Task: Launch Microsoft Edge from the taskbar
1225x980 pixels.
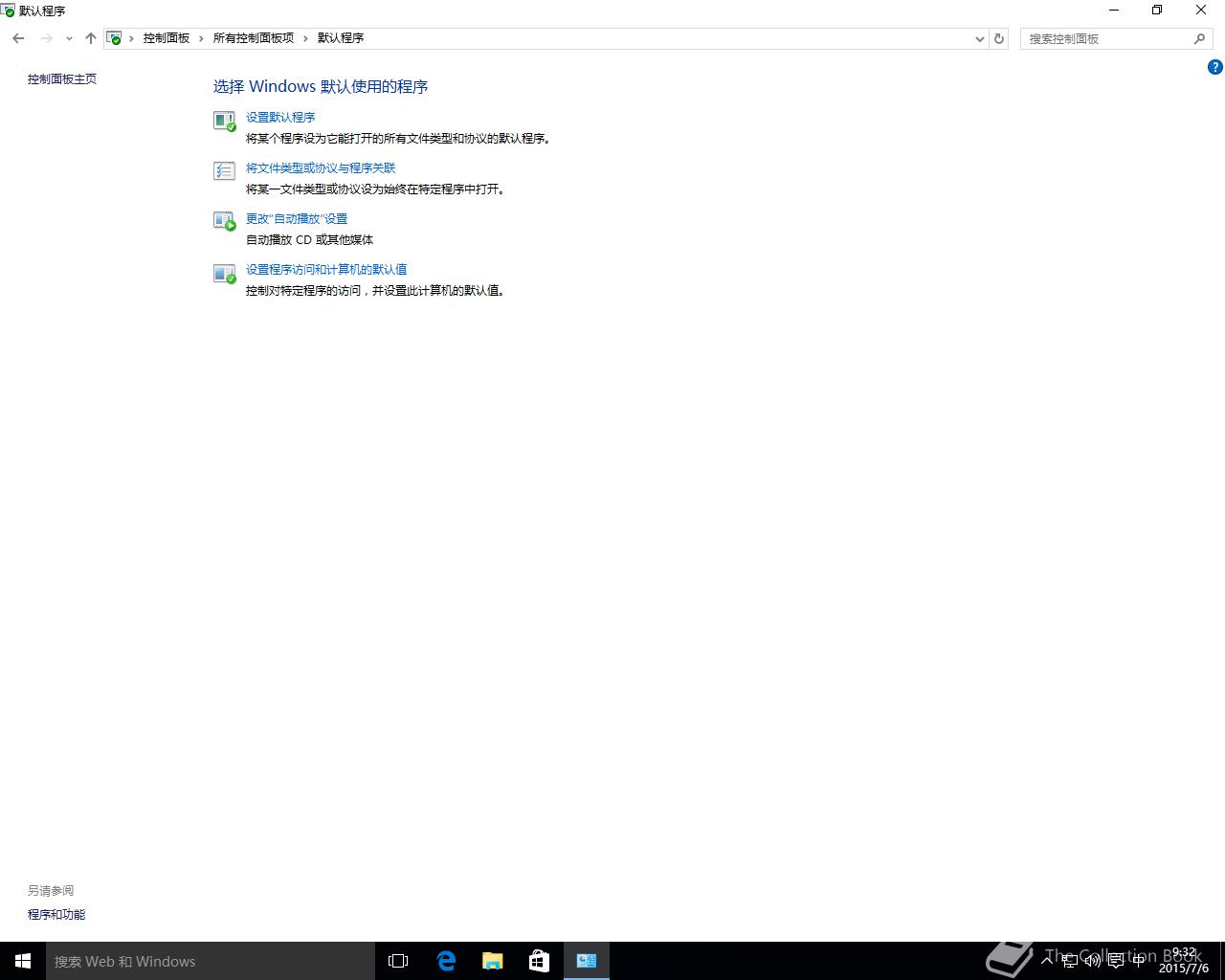Action: 446,961
